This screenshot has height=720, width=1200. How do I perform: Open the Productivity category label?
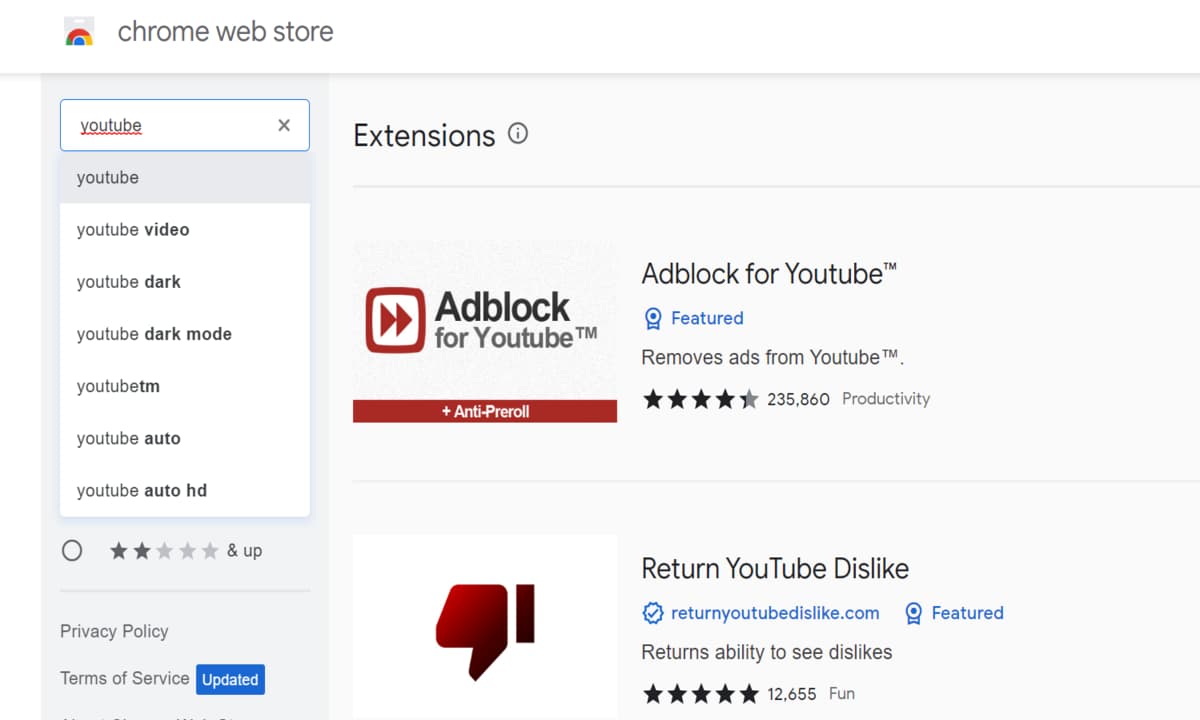pos(886,398)
